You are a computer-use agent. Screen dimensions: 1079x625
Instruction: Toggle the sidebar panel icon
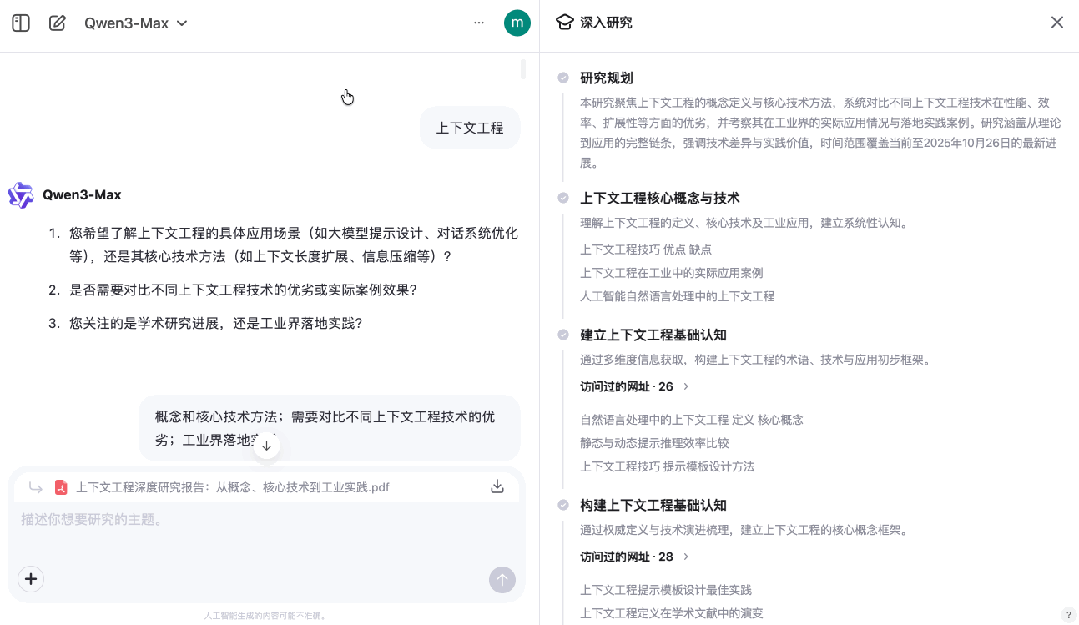(x=21, y=23)
